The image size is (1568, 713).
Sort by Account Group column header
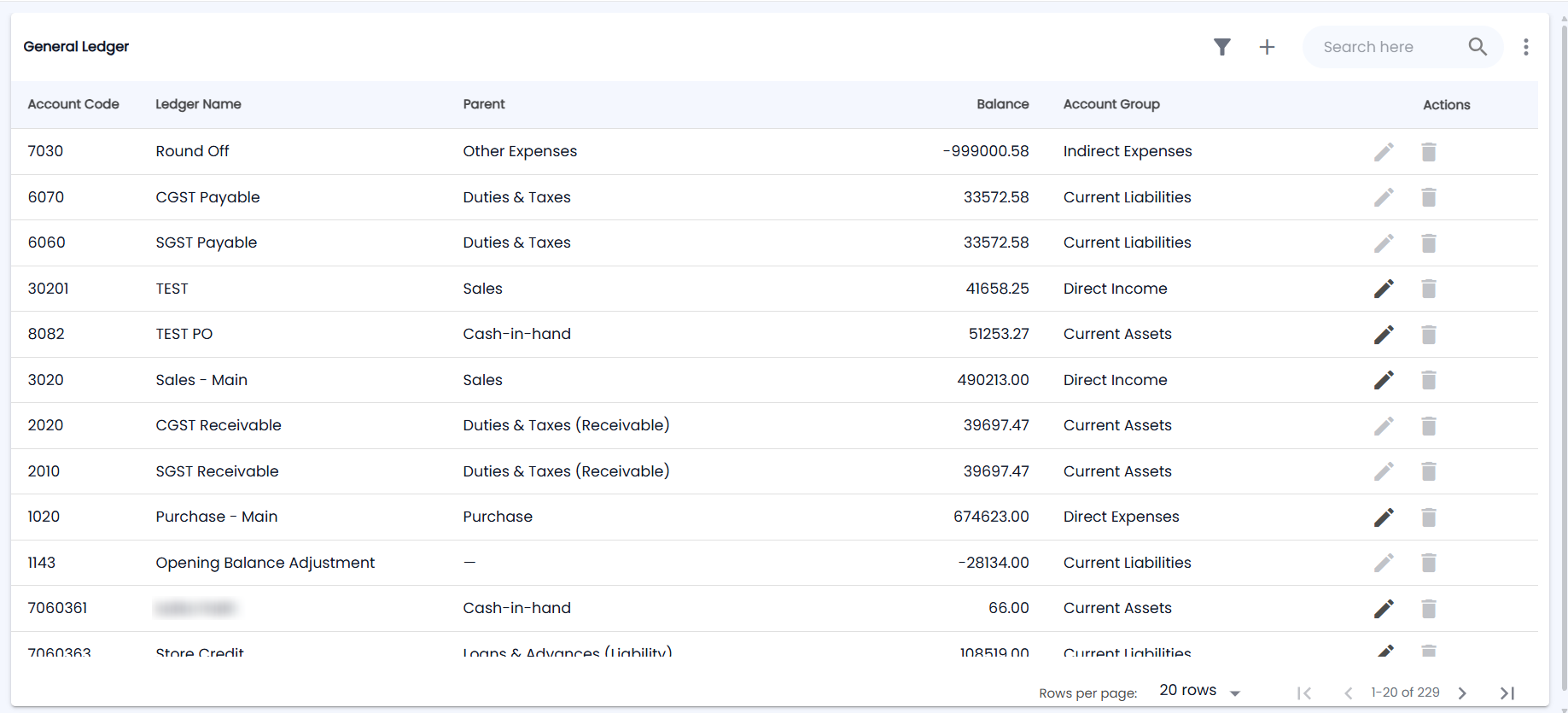(1111, 104)
